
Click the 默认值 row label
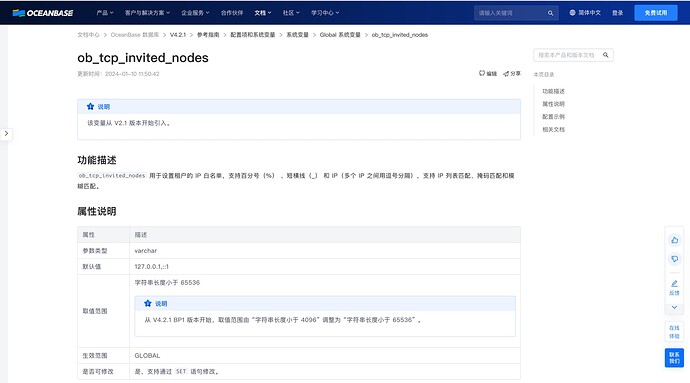point(92,267)
